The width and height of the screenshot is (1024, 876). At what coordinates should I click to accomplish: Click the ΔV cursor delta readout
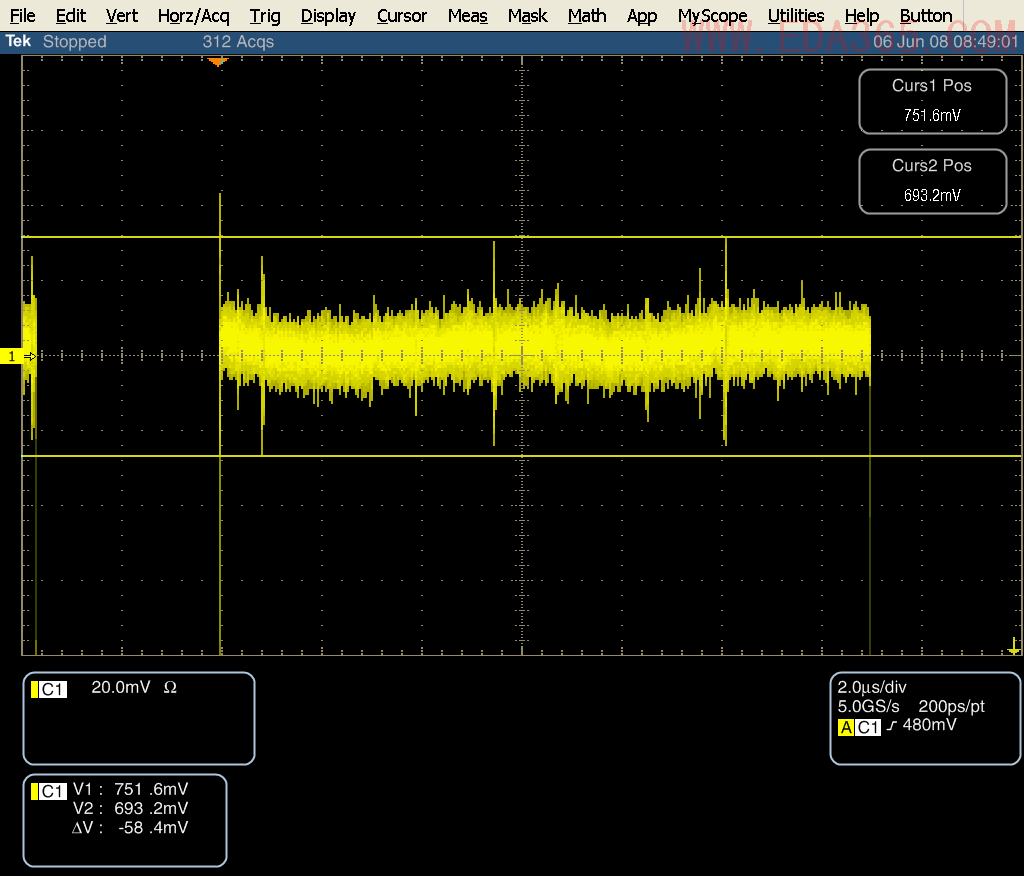tap(130, 827)
